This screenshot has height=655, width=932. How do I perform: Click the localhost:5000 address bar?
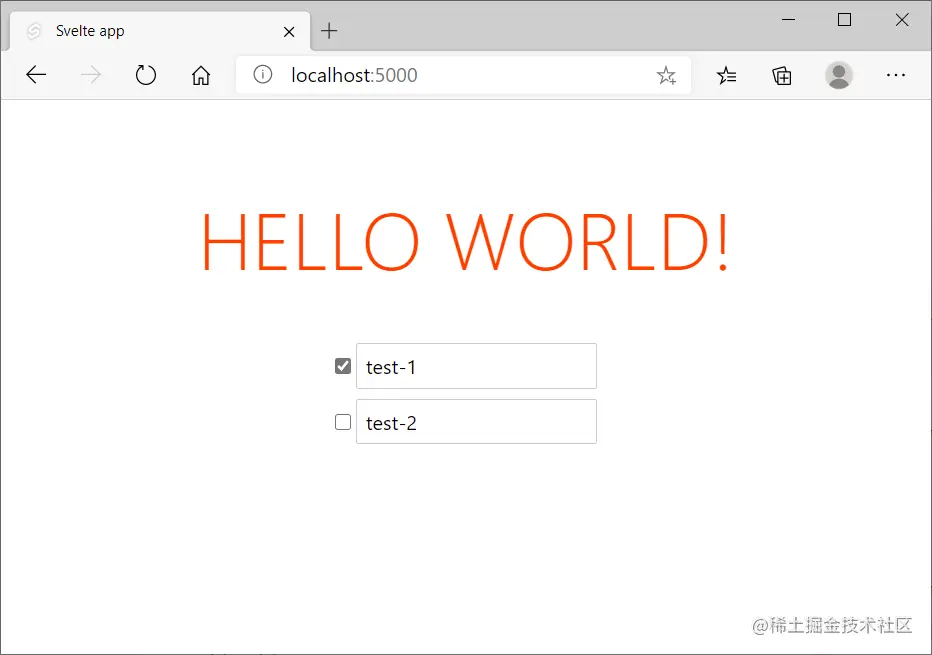point(464,75)
